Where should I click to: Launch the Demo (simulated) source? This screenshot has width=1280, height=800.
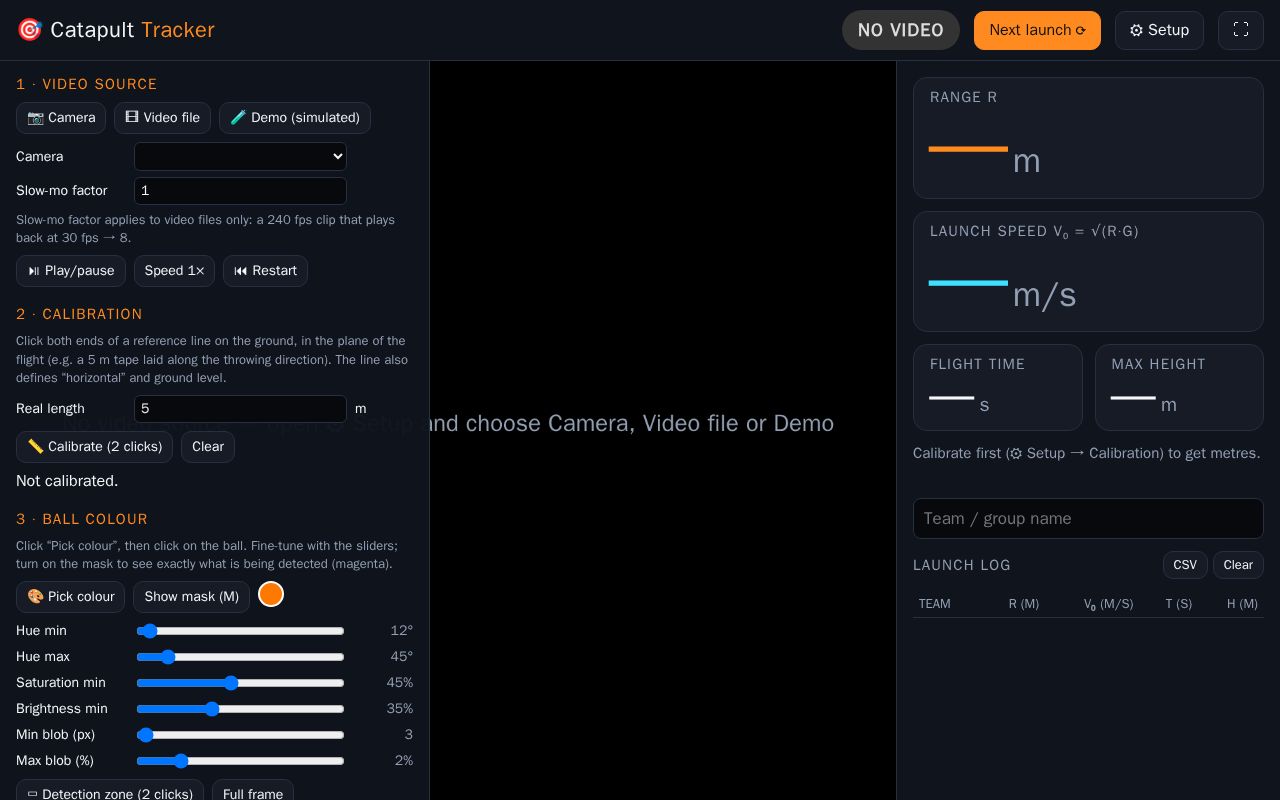[295, 117]
